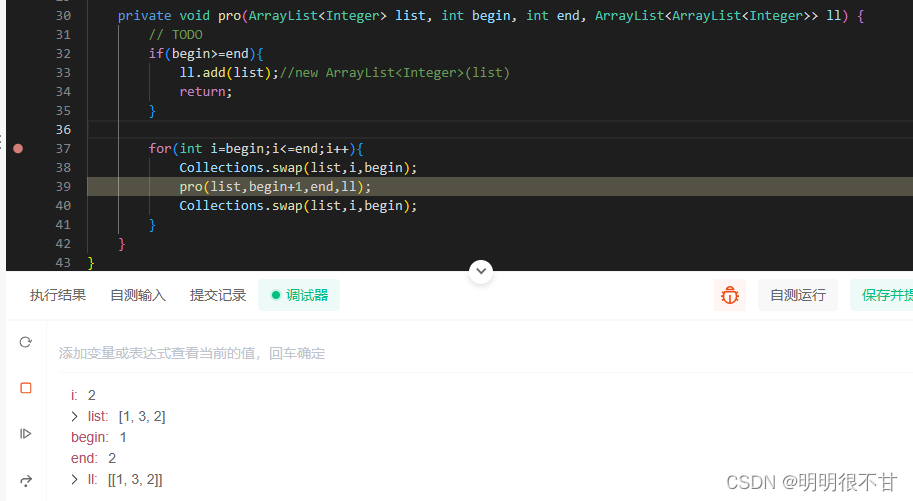Restart the debugger with the refresh icon

click(x=26, y=342)
